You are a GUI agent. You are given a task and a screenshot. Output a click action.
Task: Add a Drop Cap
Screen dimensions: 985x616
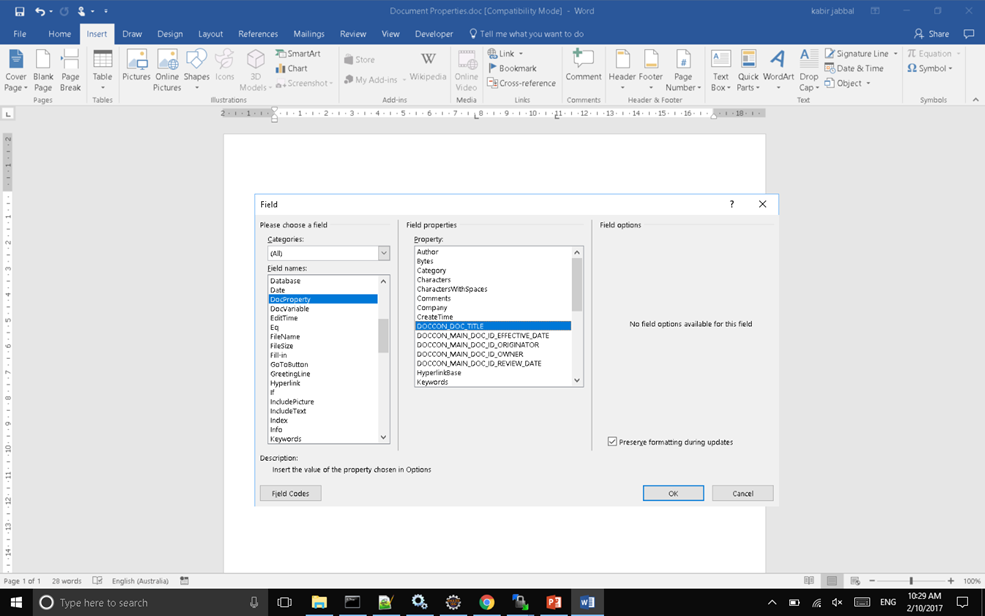(x=808, y=71)
